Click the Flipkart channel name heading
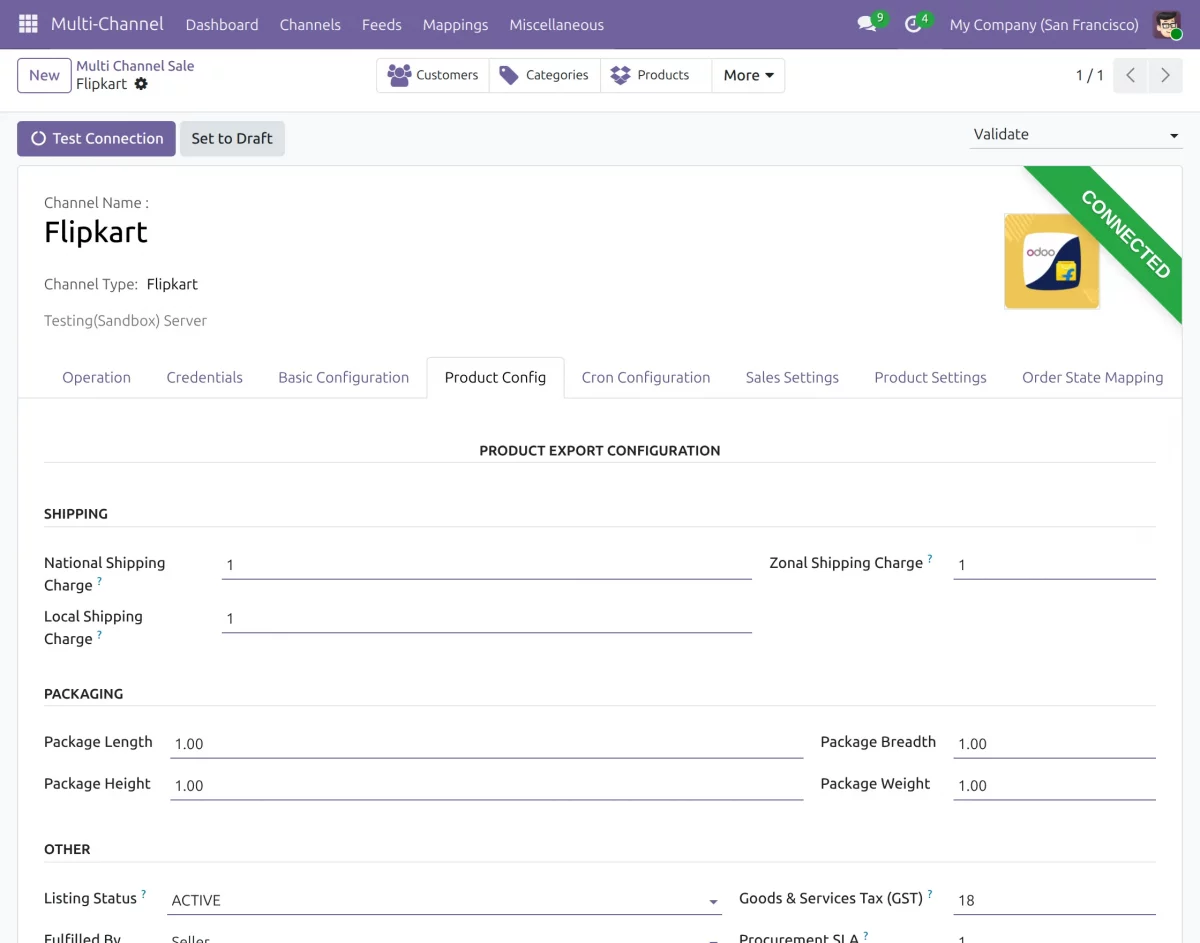 point(96,232)
